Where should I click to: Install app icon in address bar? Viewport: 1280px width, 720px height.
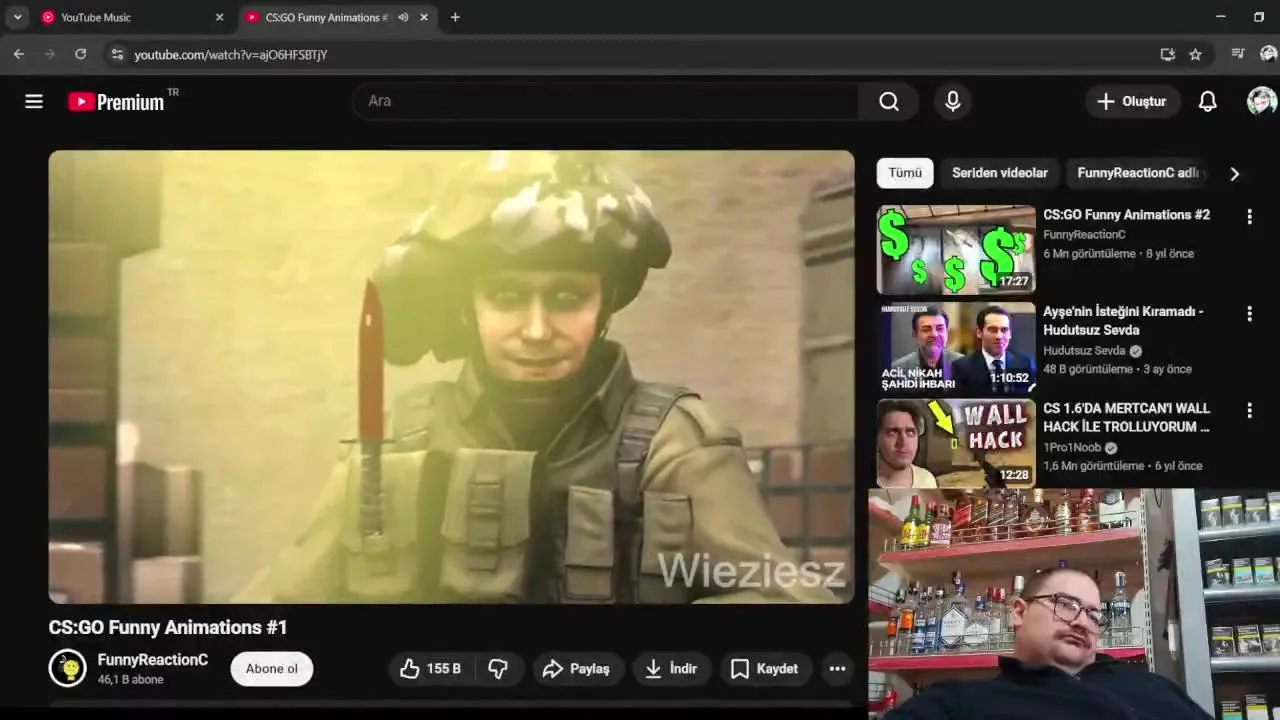pos(1167,54)
